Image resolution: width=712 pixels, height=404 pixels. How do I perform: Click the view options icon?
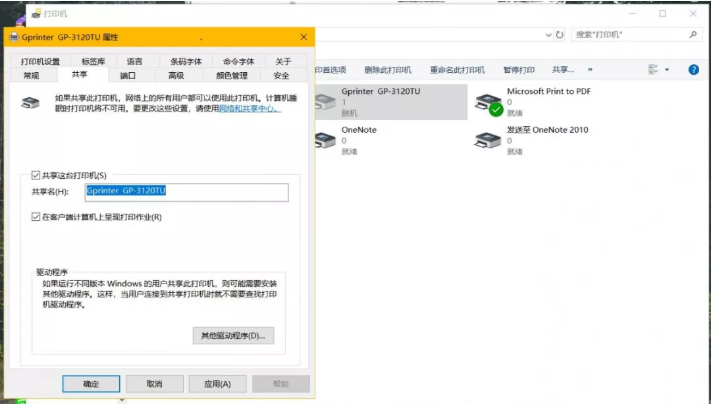pos(653,69)
